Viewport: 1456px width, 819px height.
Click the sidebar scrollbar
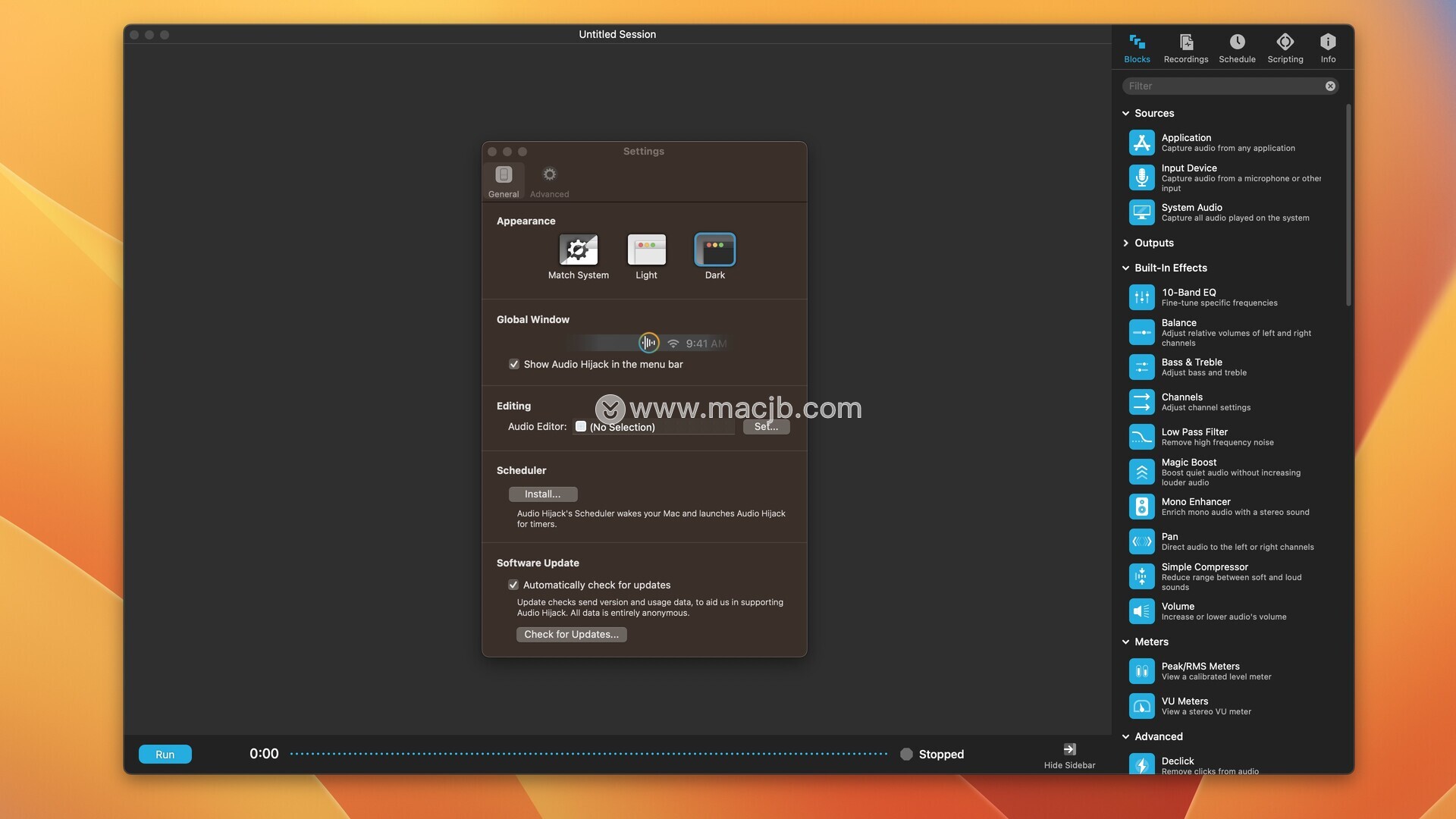[x=1348, y=205]
